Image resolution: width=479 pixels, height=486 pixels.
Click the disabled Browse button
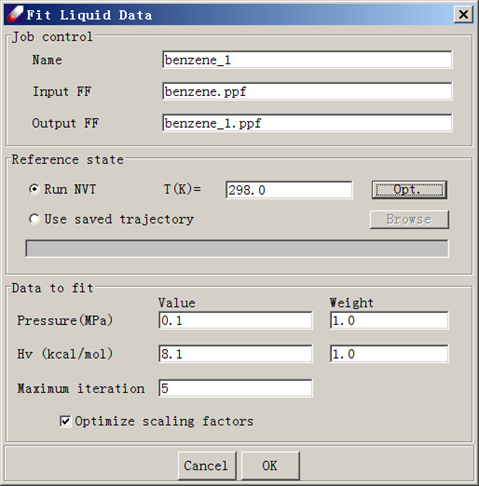(409, 219)
